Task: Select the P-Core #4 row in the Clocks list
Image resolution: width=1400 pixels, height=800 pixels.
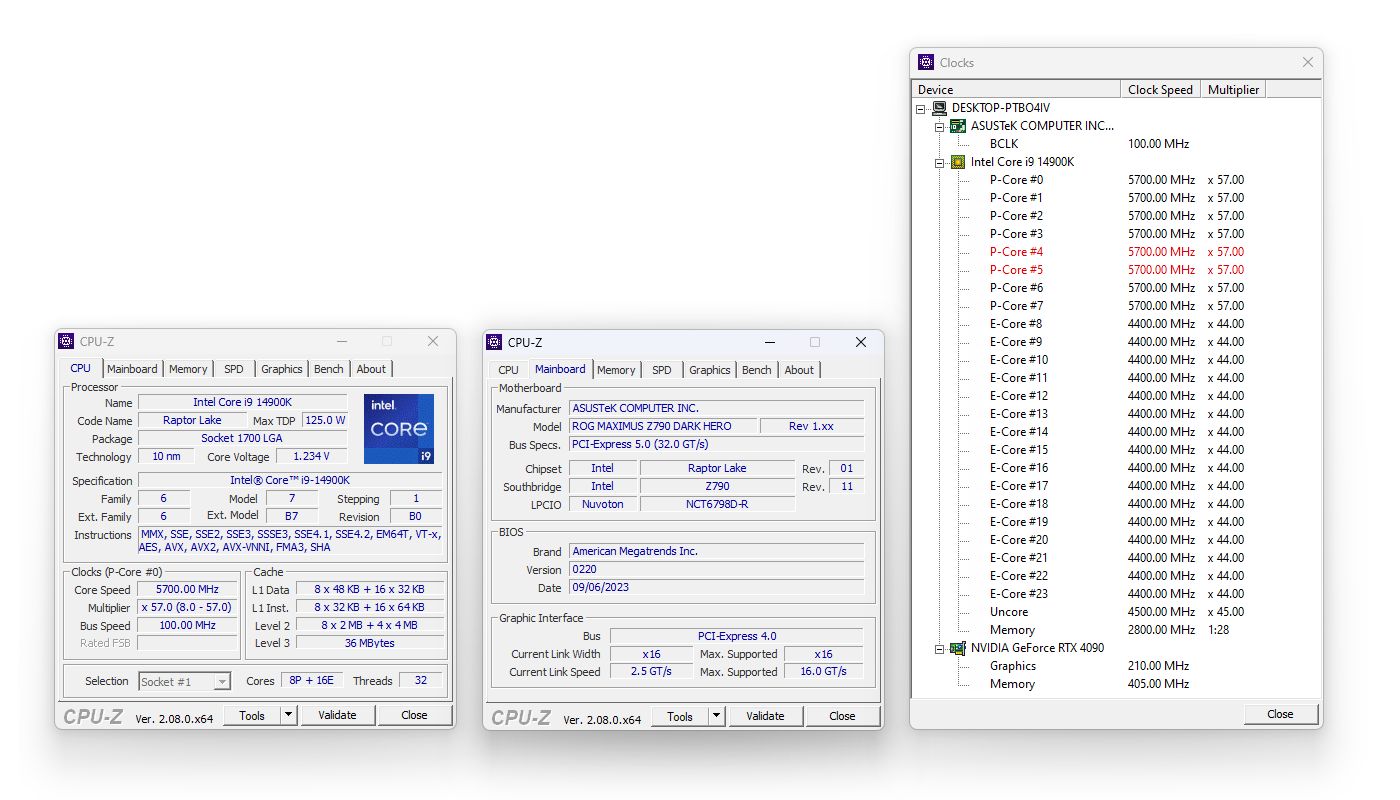Action: (1117, 252)
